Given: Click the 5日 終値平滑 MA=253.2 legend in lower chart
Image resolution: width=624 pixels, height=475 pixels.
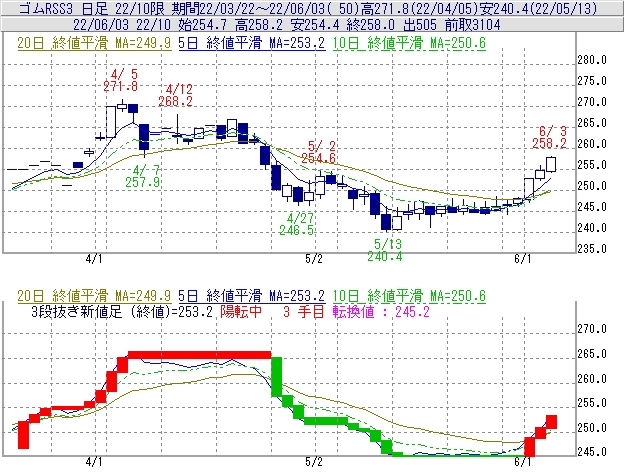Looking at the screenshot, I should pyautogui.click(x=252, y=296).
